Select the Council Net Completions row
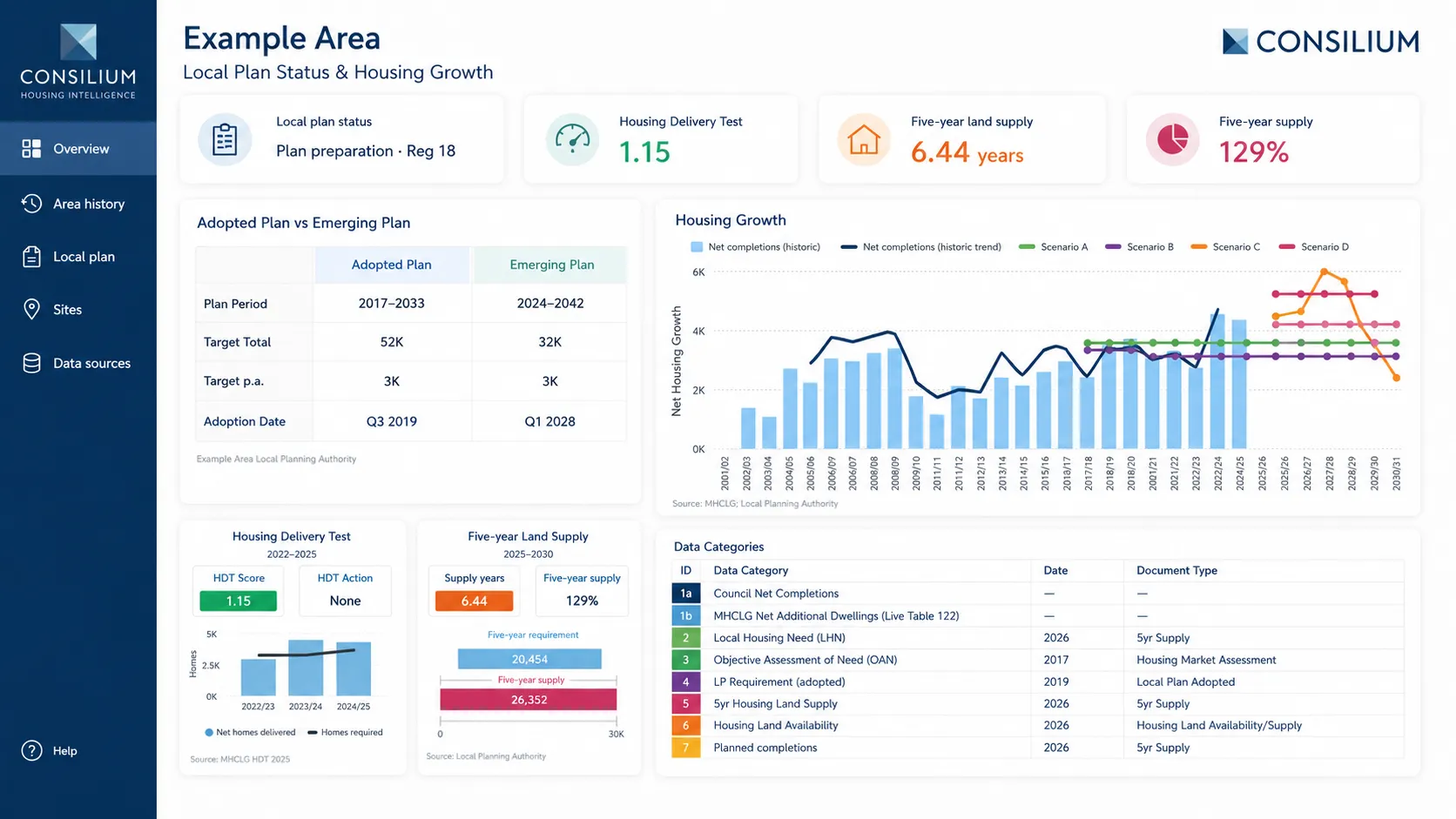The image size is (1456, 819). coord(1037,594)
